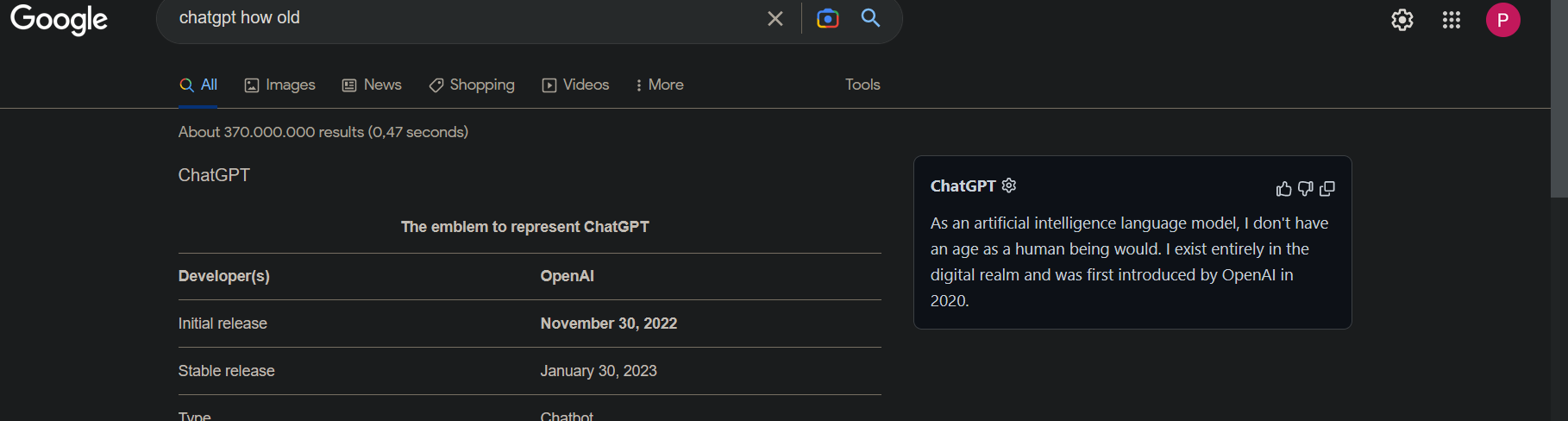Switch to the News tab
The width and height of the screenshot is (1568, 421).
pos(372,85)
